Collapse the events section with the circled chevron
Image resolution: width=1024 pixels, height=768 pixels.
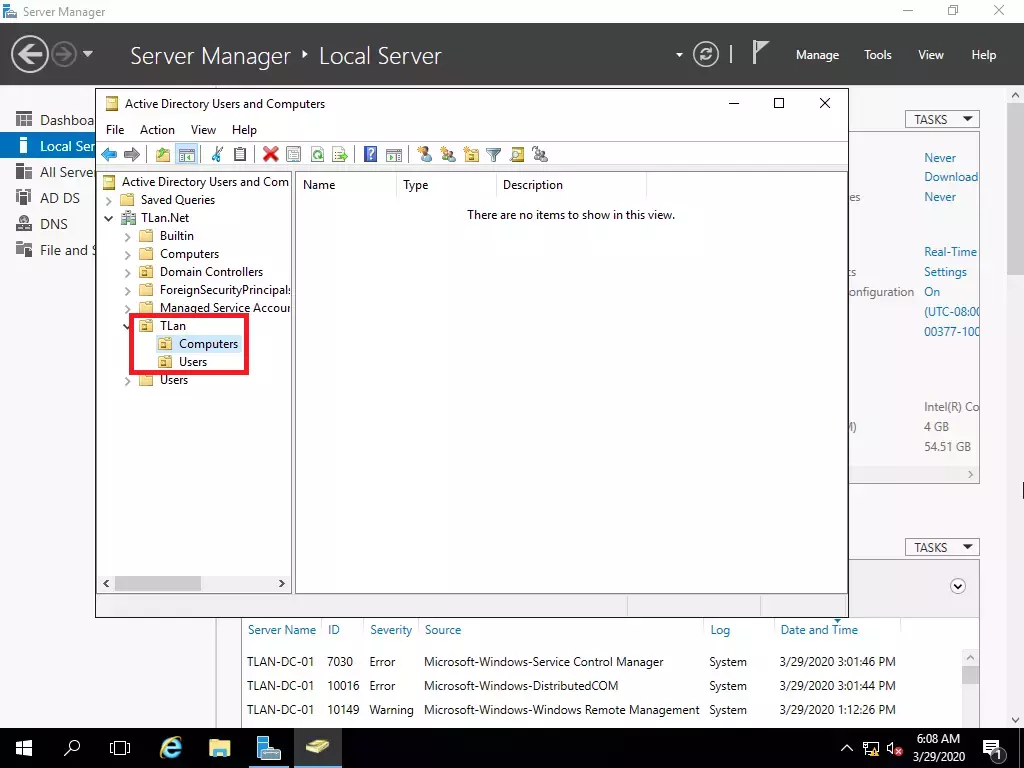click(957, 586)
